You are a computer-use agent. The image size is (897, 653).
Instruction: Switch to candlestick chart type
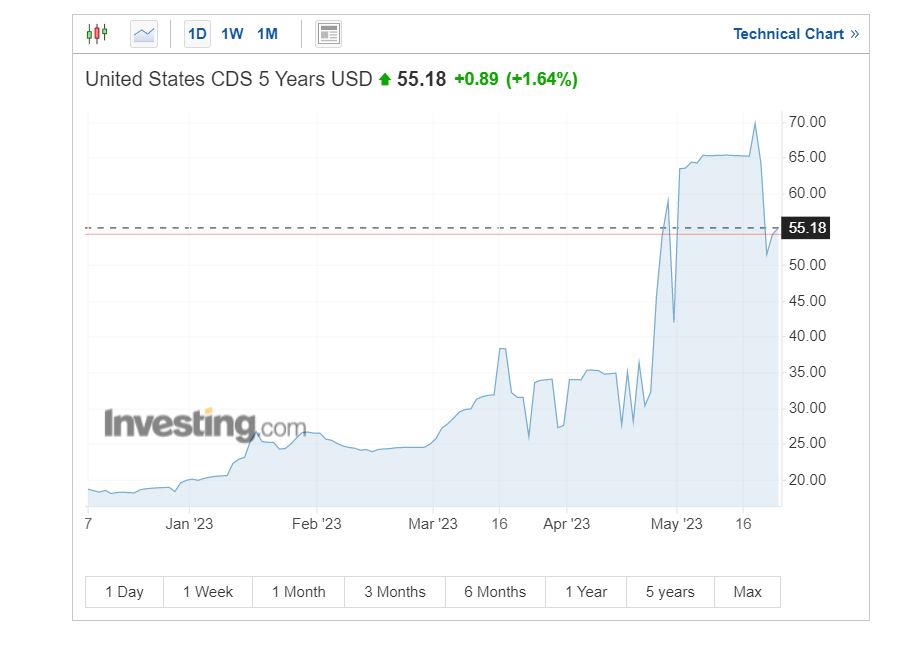click(96, 34)
